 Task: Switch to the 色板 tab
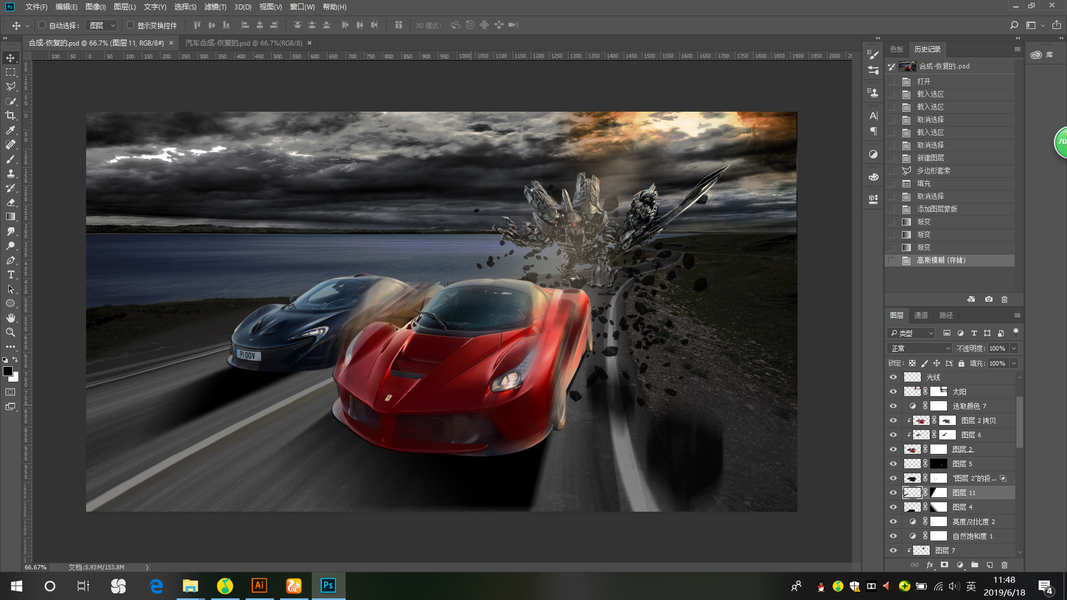(897, 49)
